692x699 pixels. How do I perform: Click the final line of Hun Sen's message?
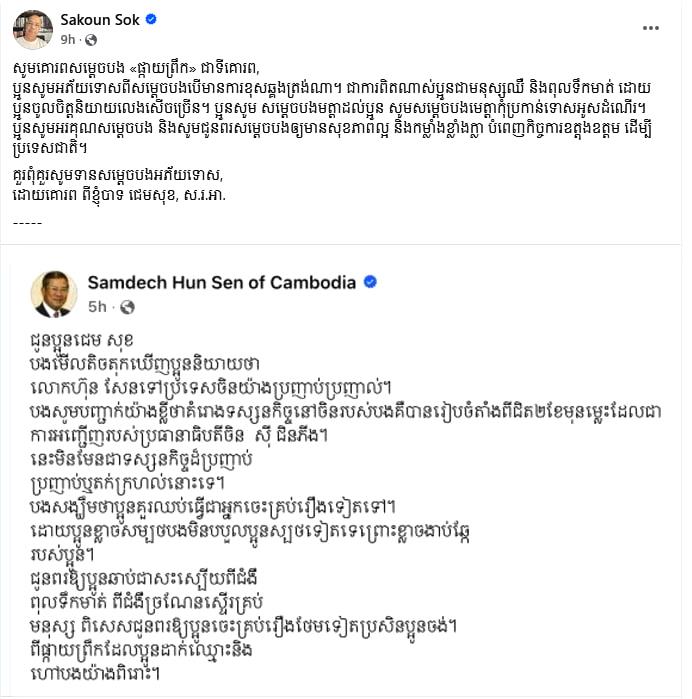(x=95, y=673)
